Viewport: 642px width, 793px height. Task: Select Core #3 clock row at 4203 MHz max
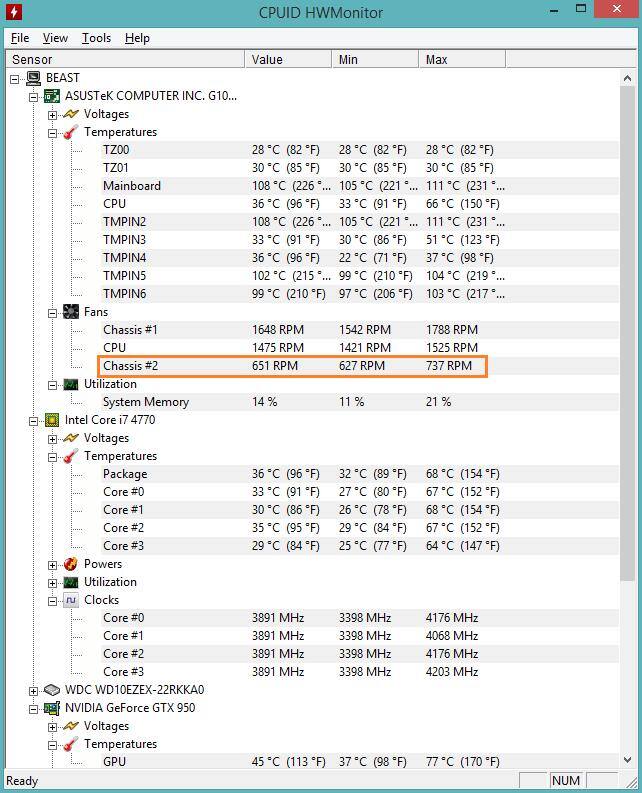(359, 672)
